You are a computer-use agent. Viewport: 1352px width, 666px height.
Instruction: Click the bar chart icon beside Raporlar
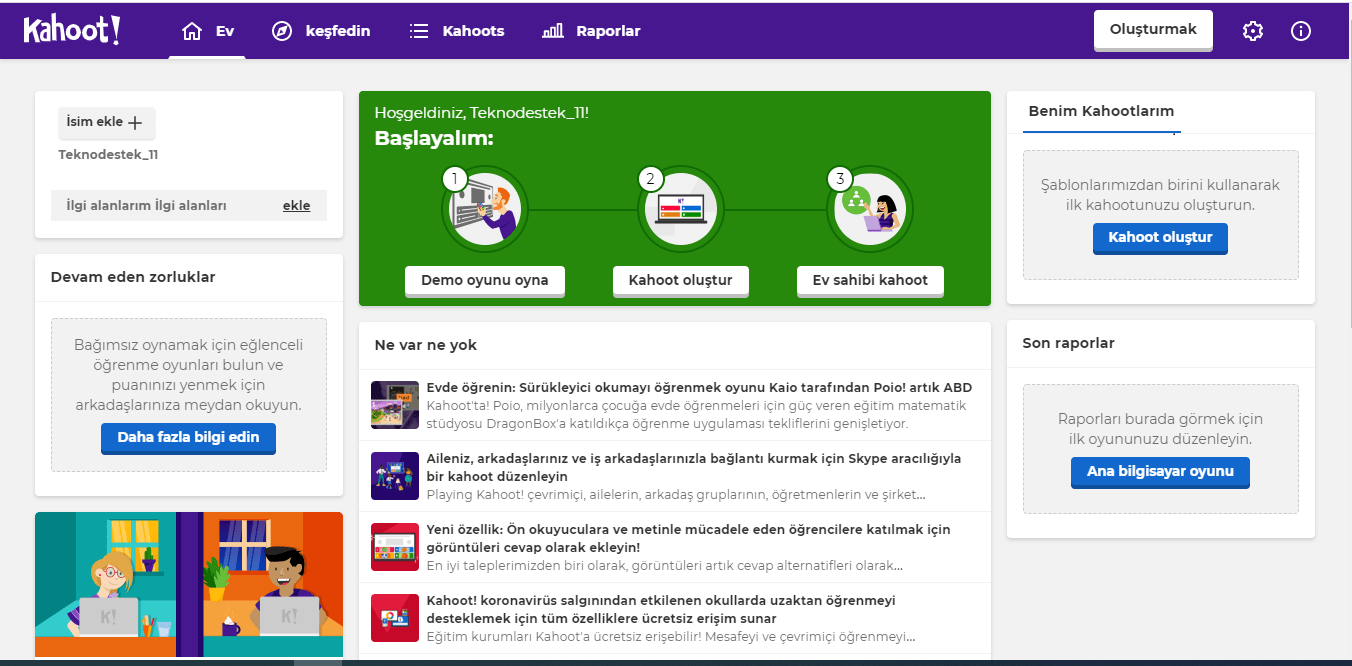[552, 31]
